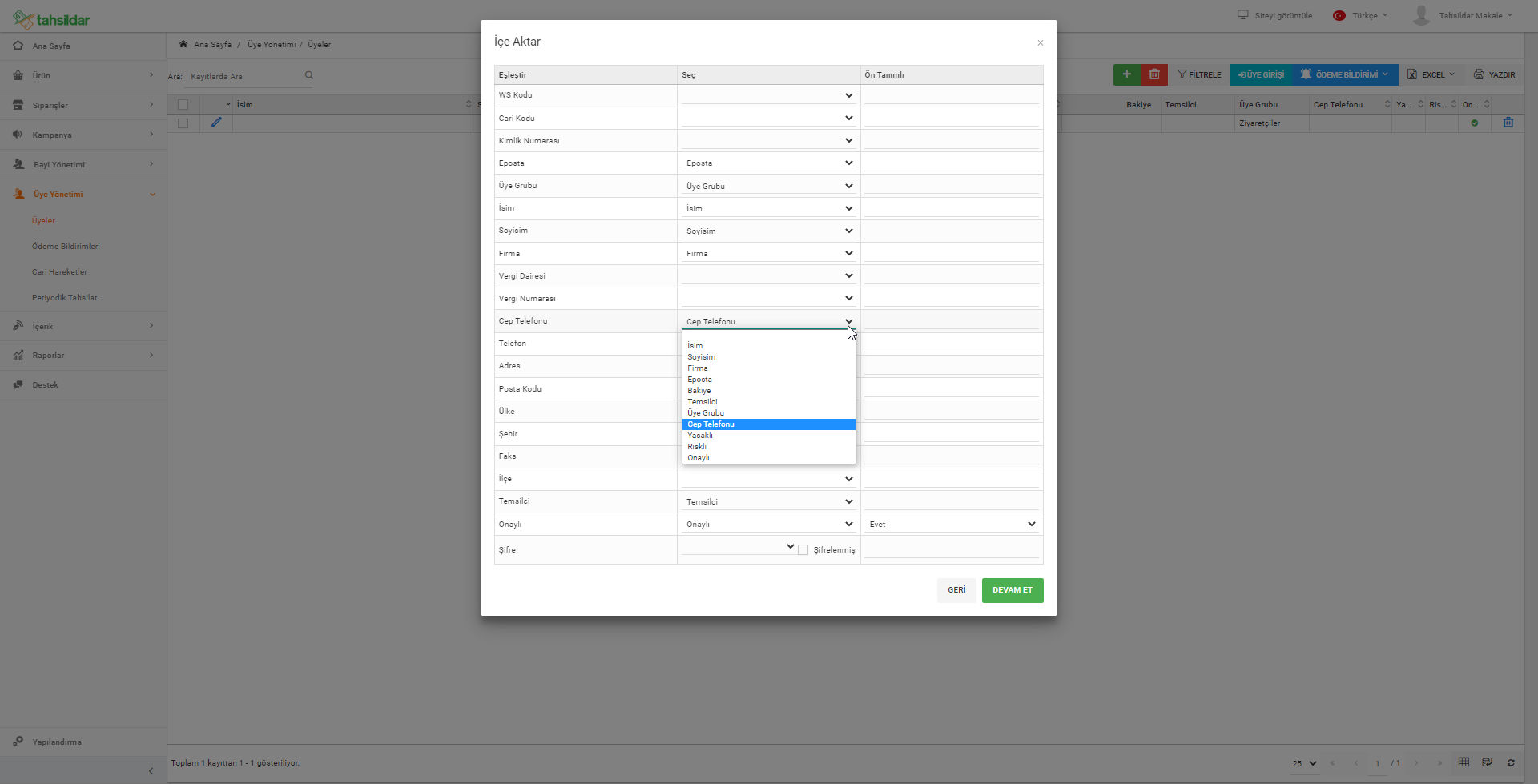Open the Ana Sayfa sidebar item
Screen dimensions: 1538x784
83,46
